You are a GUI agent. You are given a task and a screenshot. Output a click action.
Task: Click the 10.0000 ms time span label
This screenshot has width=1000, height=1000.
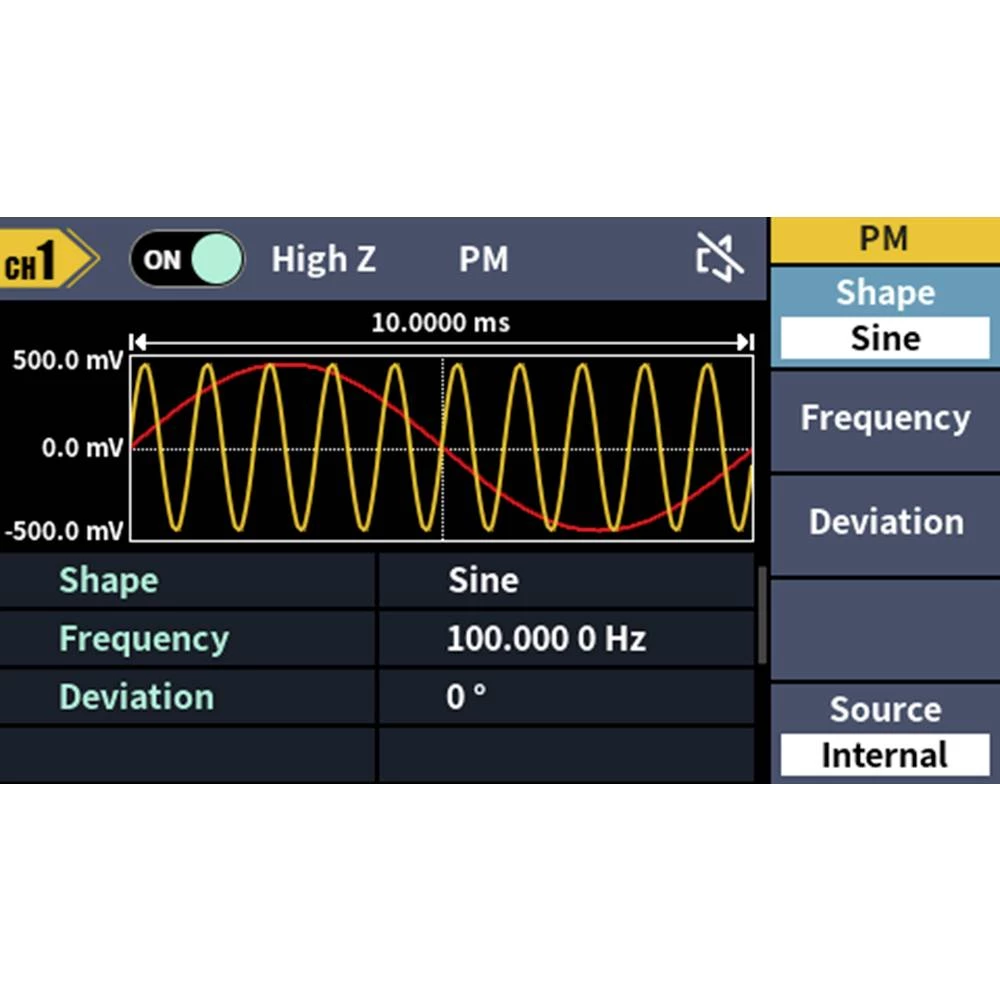440,323
